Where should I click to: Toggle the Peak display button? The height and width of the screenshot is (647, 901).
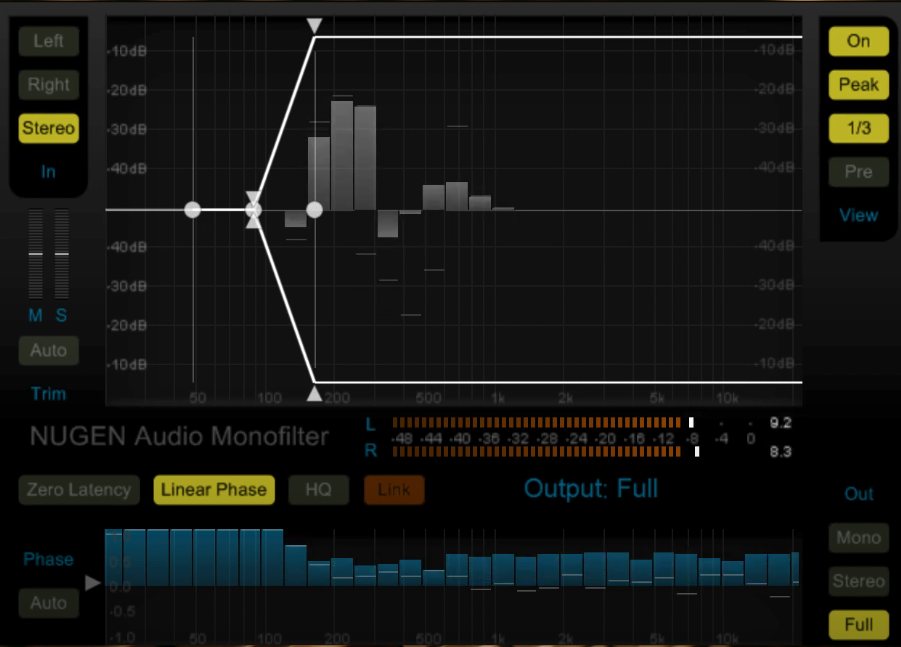tap(858, 85)
